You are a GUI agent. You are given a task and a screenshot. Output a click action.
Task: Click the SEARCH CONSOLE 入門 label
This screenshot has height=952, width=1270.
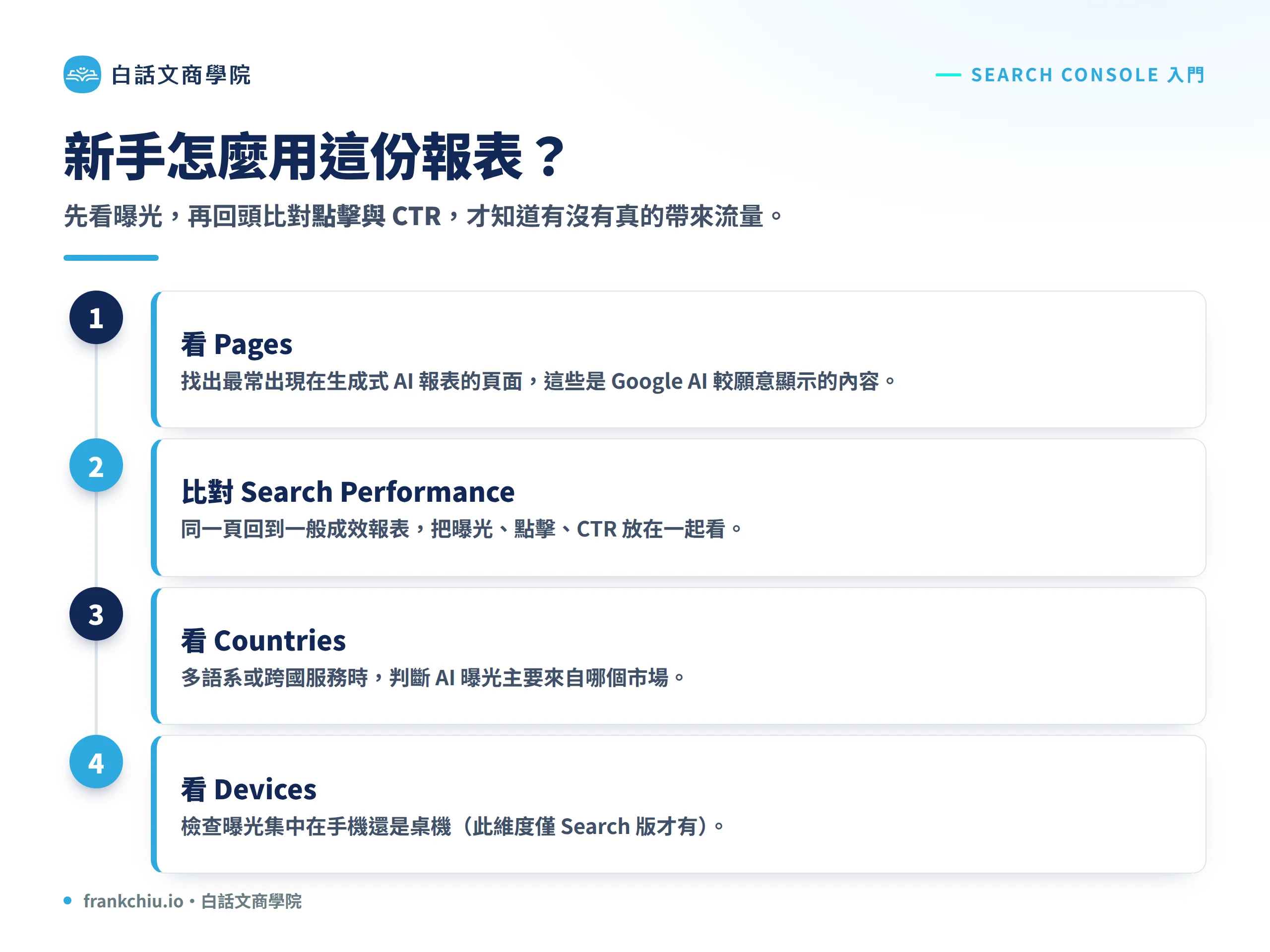pyautogui.click(x=1087, y=74)
